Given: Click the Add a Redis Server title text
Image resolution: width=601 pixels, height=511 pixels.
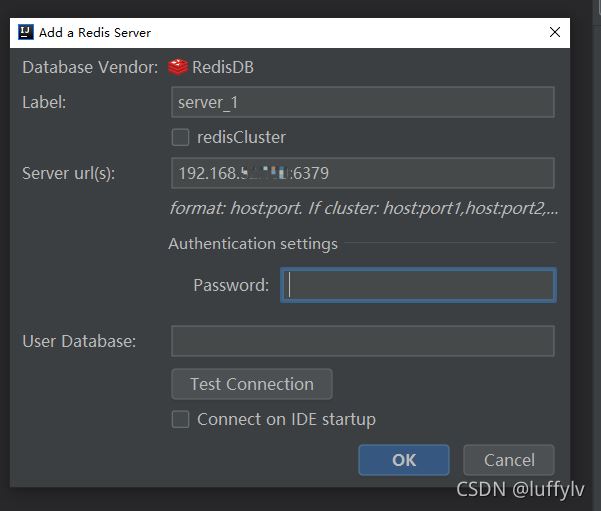Looking at the screenshot, I should click(95, 33).
